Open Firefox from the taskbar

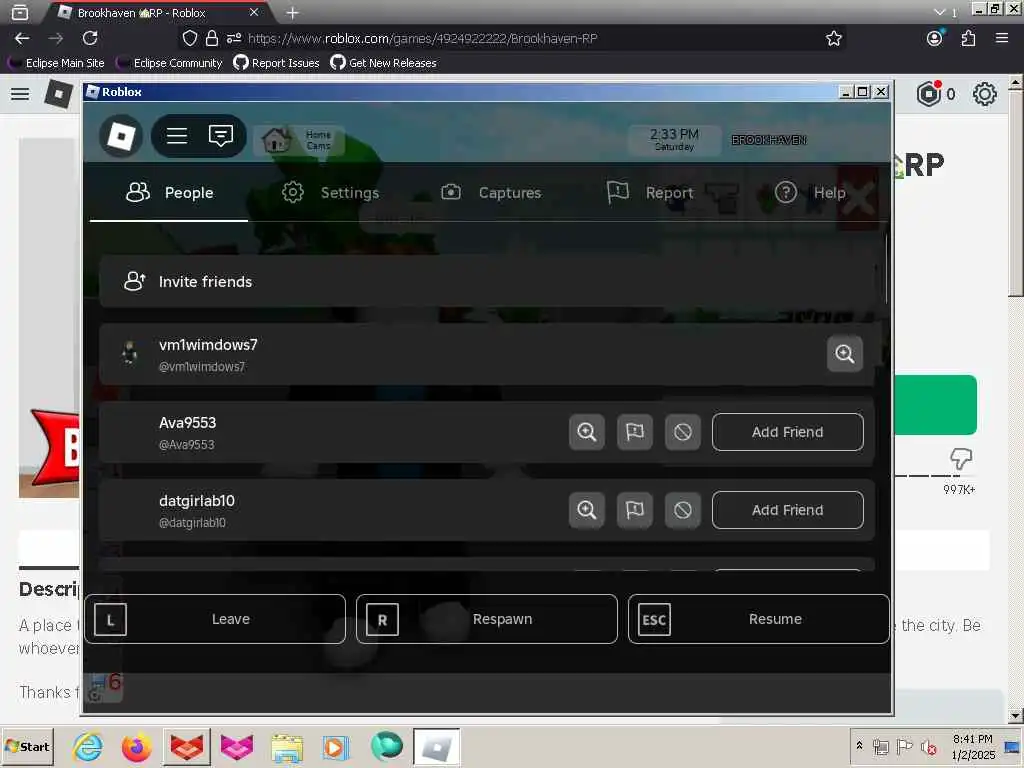tap(136, 746)
